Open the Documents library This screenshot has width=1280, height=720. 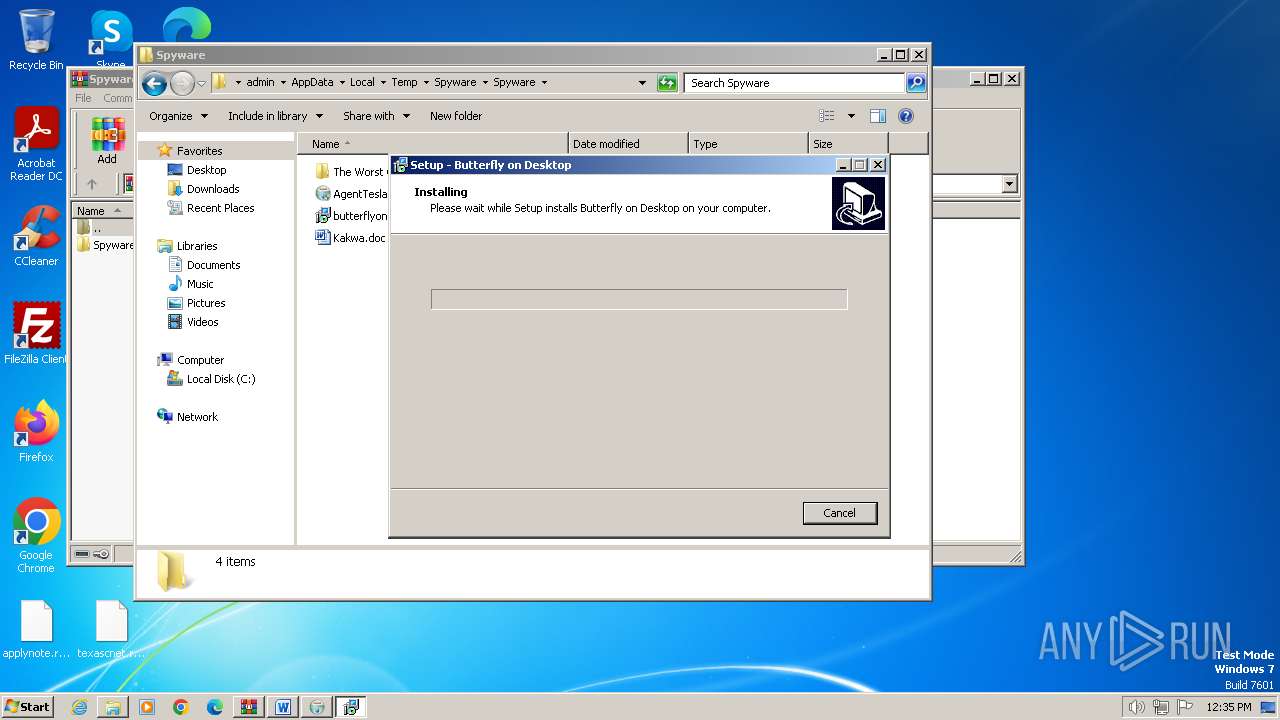click(213, 265)
